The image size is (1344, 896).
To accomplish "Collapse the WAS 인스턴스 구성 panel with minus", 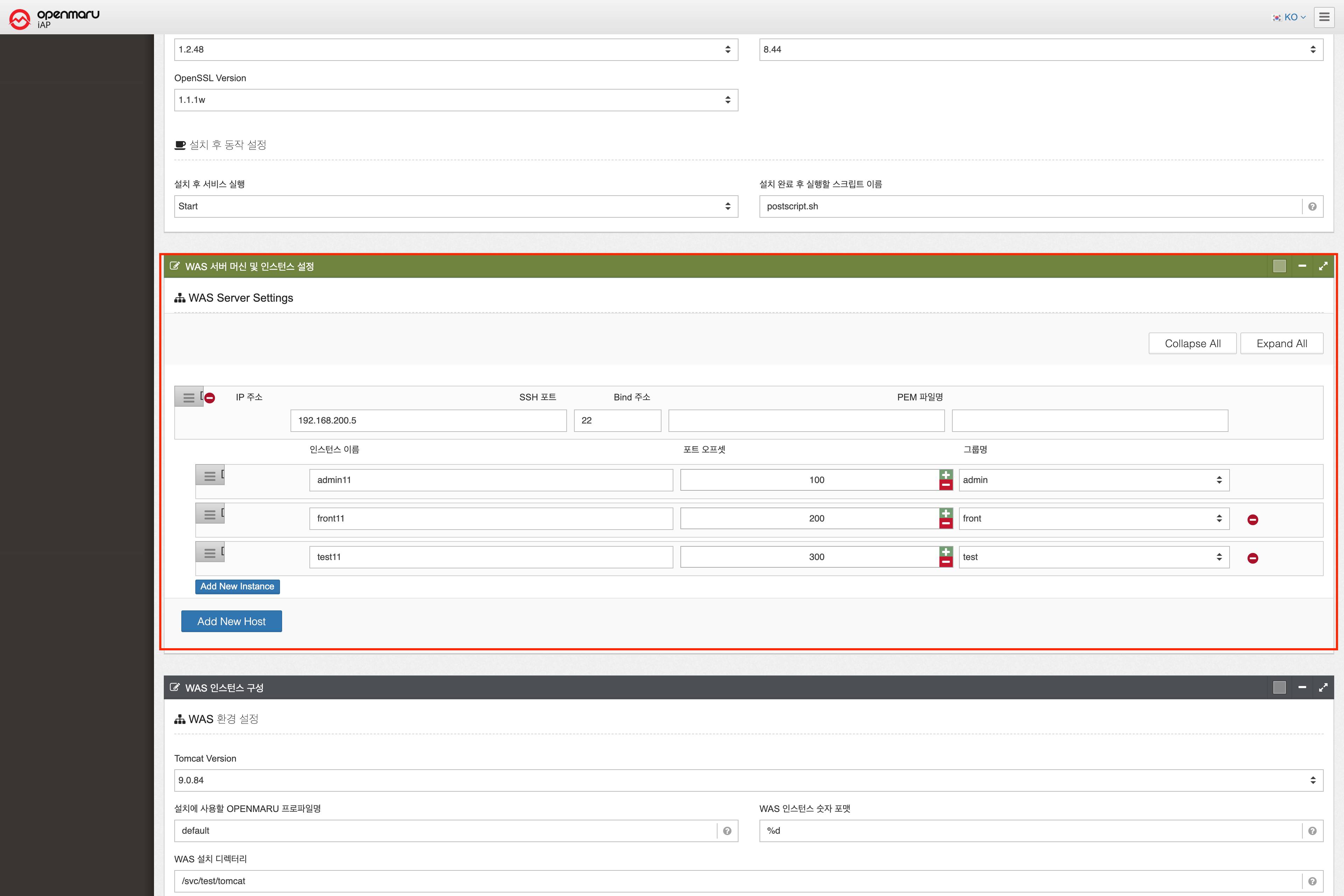I will pos(1302,687).
